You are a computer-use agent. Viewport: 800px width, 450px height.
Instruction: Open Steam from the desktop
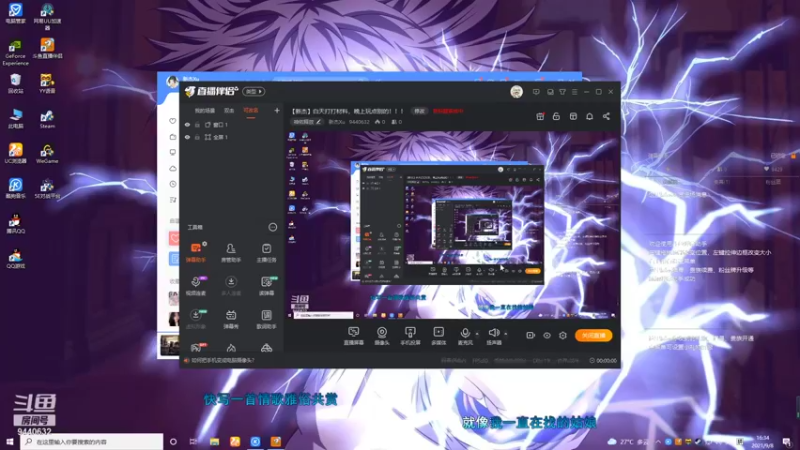(47, 119)
